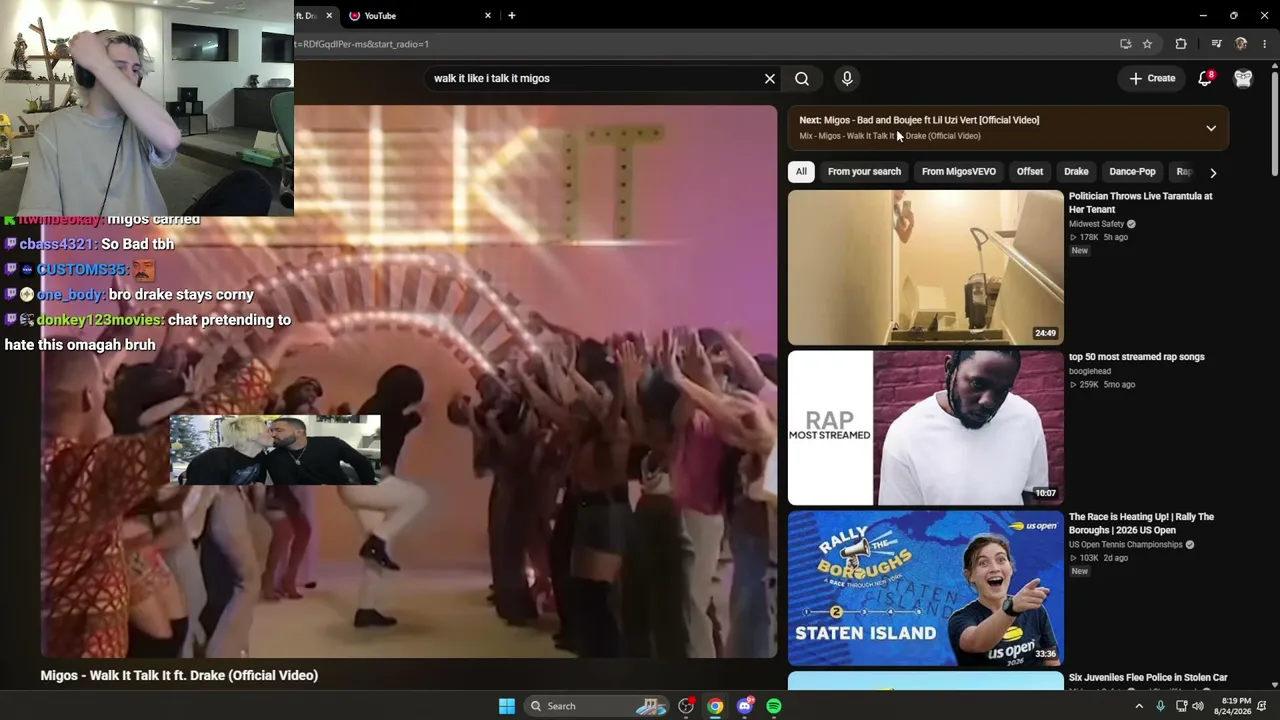Filter recommendations by Offset chip
Viewport: 1280px width, 720px height.
tap(1030, 172)
